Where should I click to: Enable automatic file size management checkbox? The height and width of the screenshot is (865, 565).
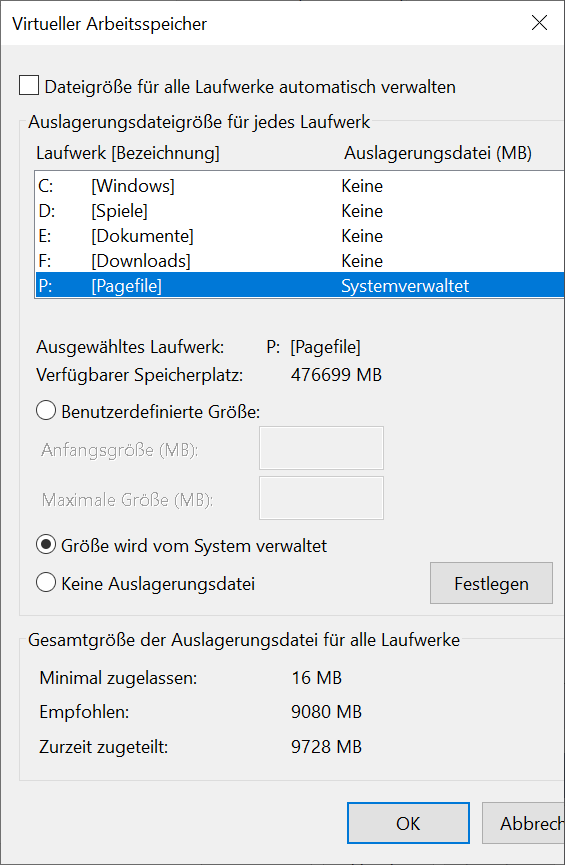pyautogui.click(x=29, y=86)
